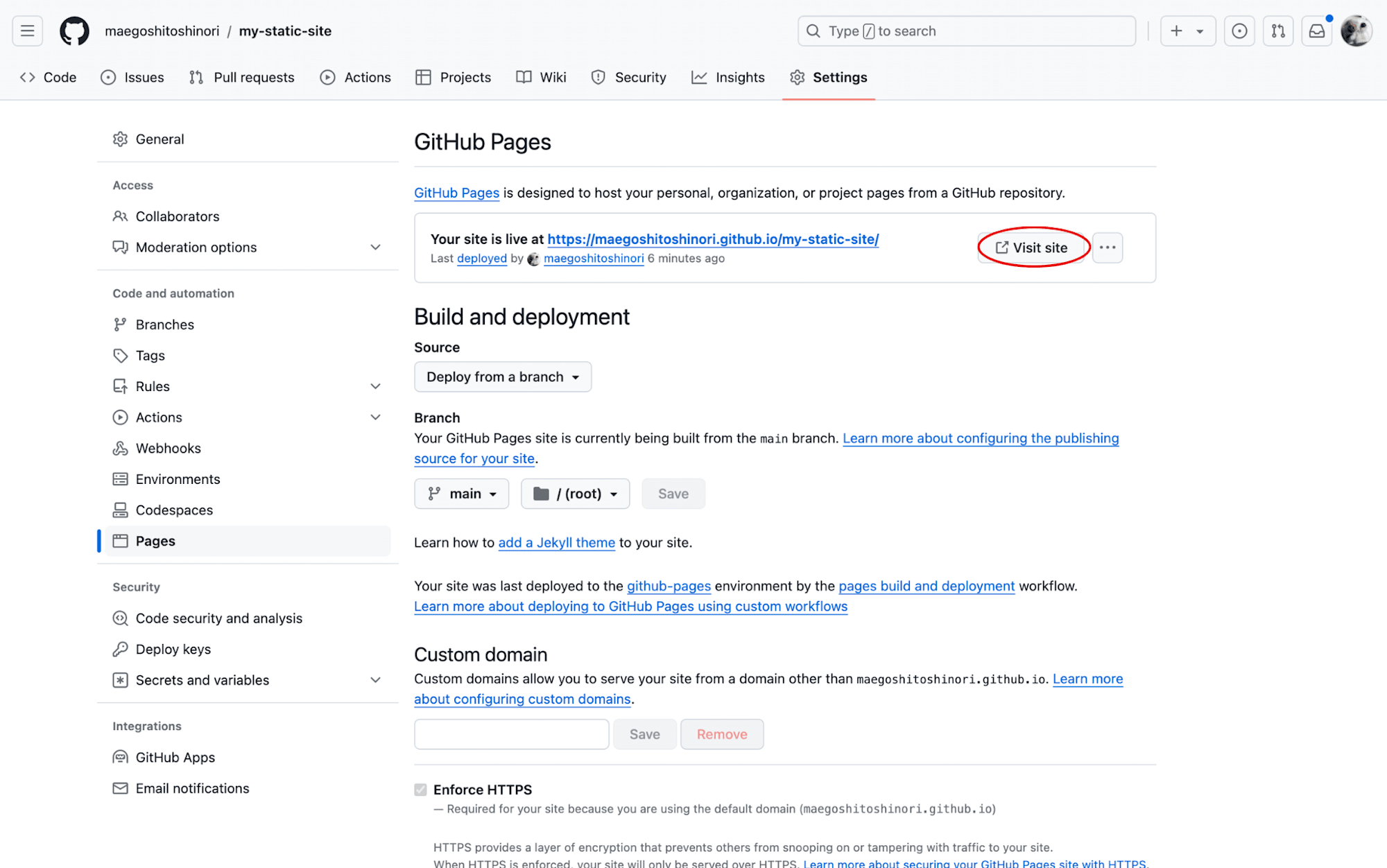Open the / (root) folder dropdown
Image resolution: width=1387 pixels, height=868 pixels.
coord(576,494)
